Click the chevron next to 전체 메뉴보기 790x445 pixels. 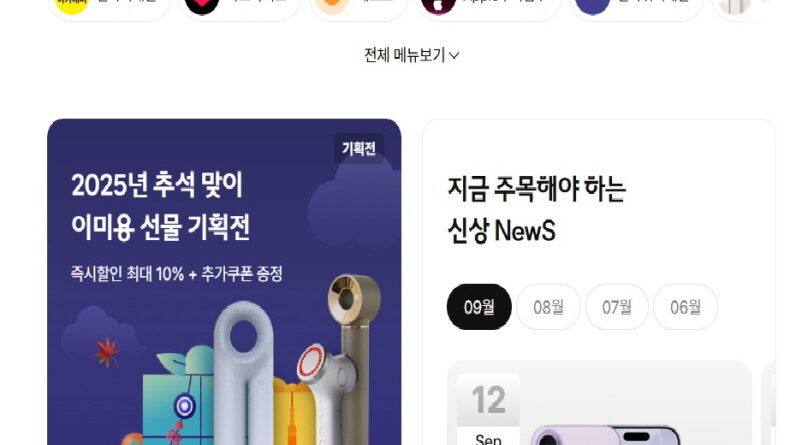tap(453, 55)
